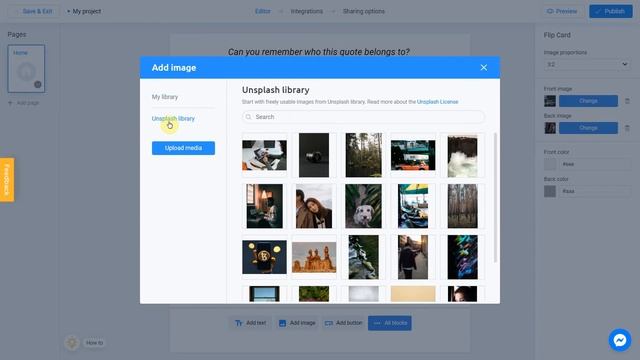Viewport: 640px width, 360px height.
Task: Click Add image in block toolbar
Action: 297,323
